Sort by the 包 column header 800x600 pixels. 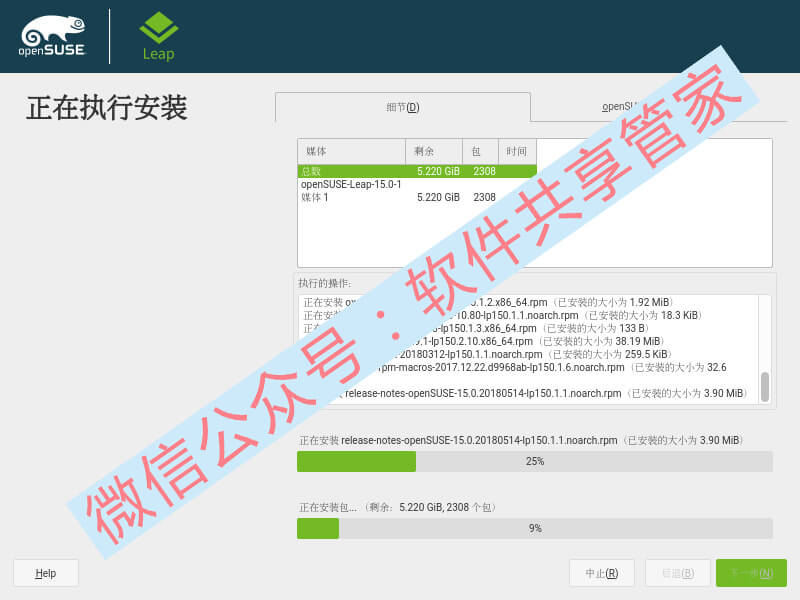pyautogui.click(x=481, y=152)
